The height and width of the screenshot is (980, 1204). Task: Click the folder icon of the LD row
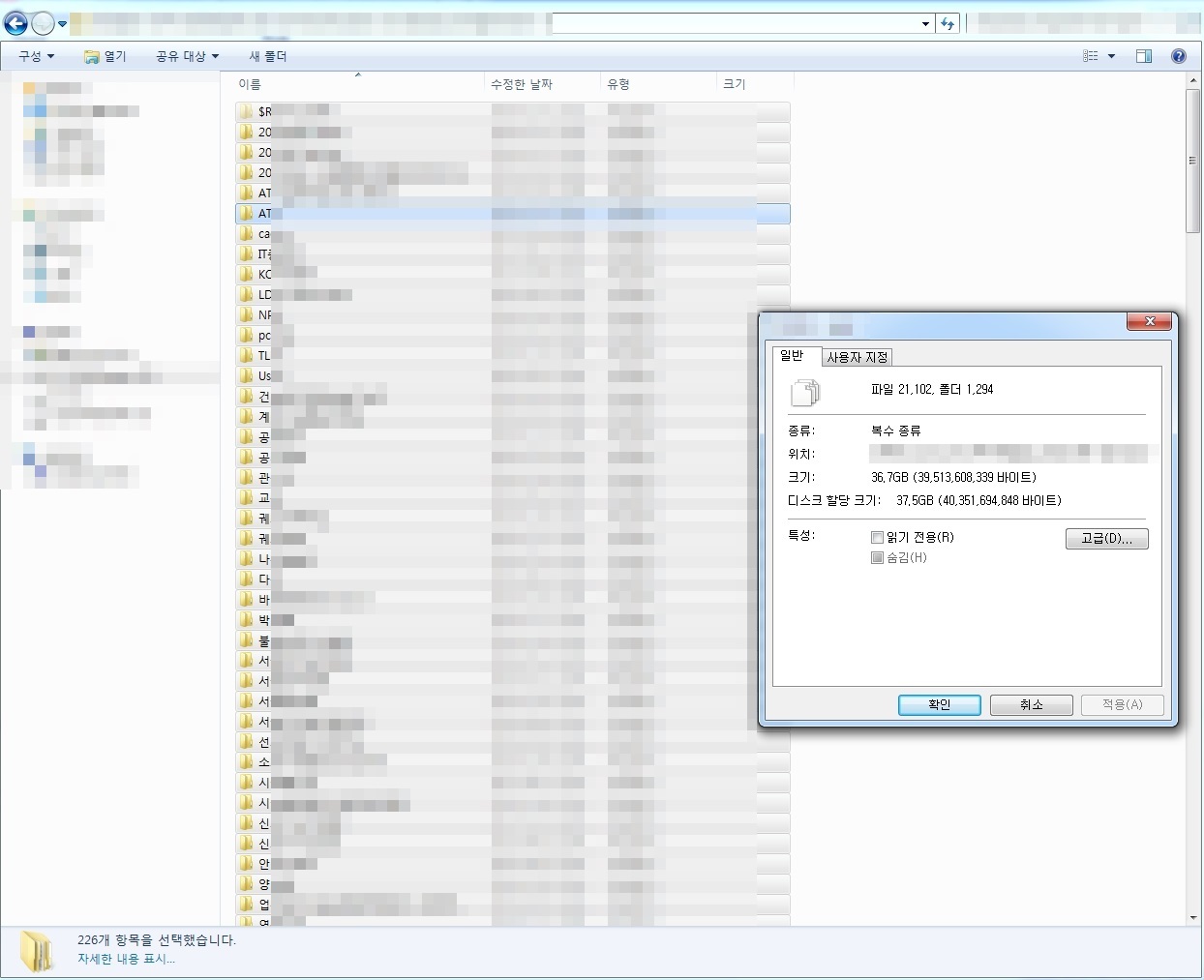click(246, 294)
